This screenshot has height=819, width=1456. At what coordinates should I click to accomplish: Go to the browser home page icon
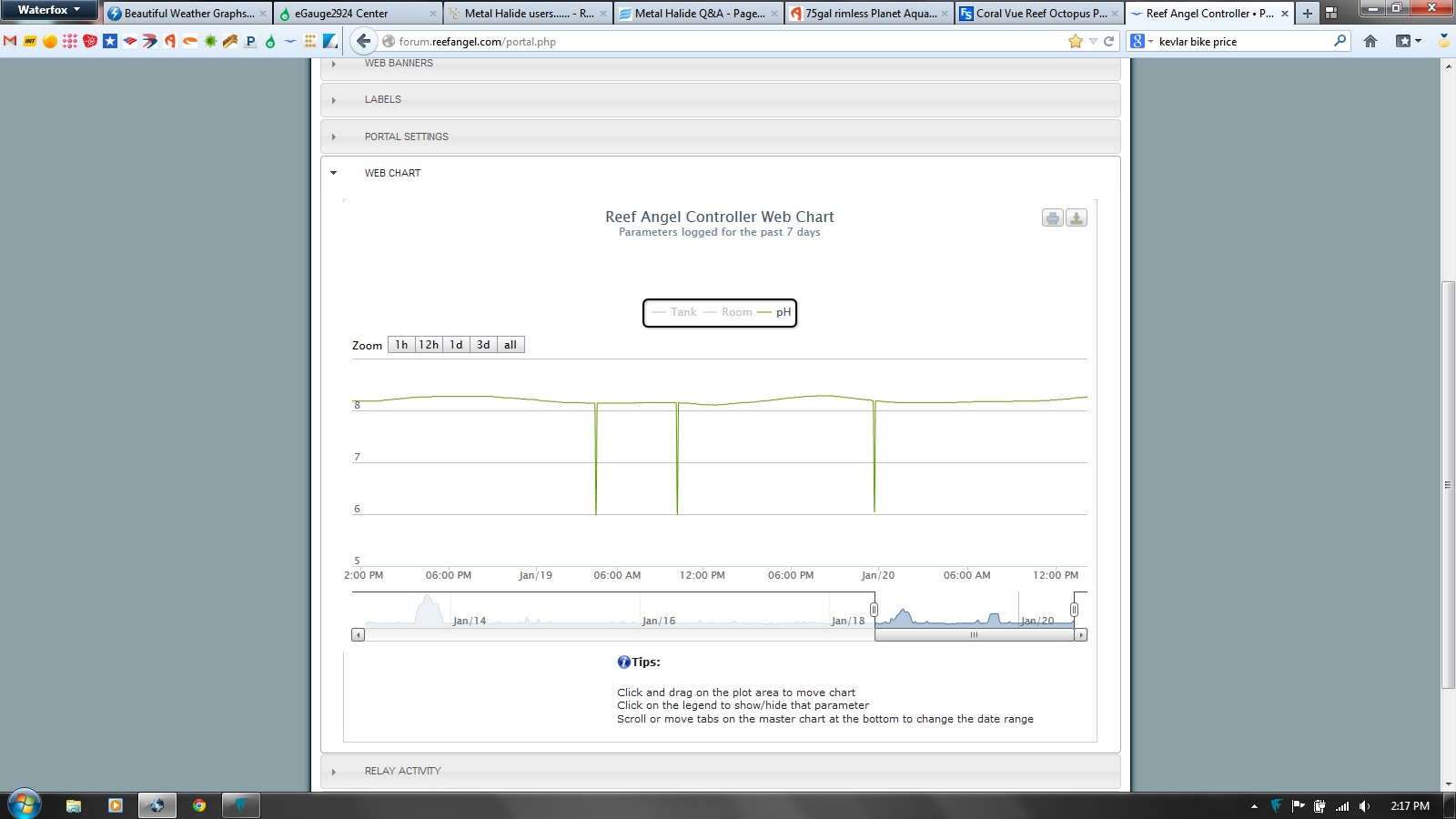[1370, 41]
